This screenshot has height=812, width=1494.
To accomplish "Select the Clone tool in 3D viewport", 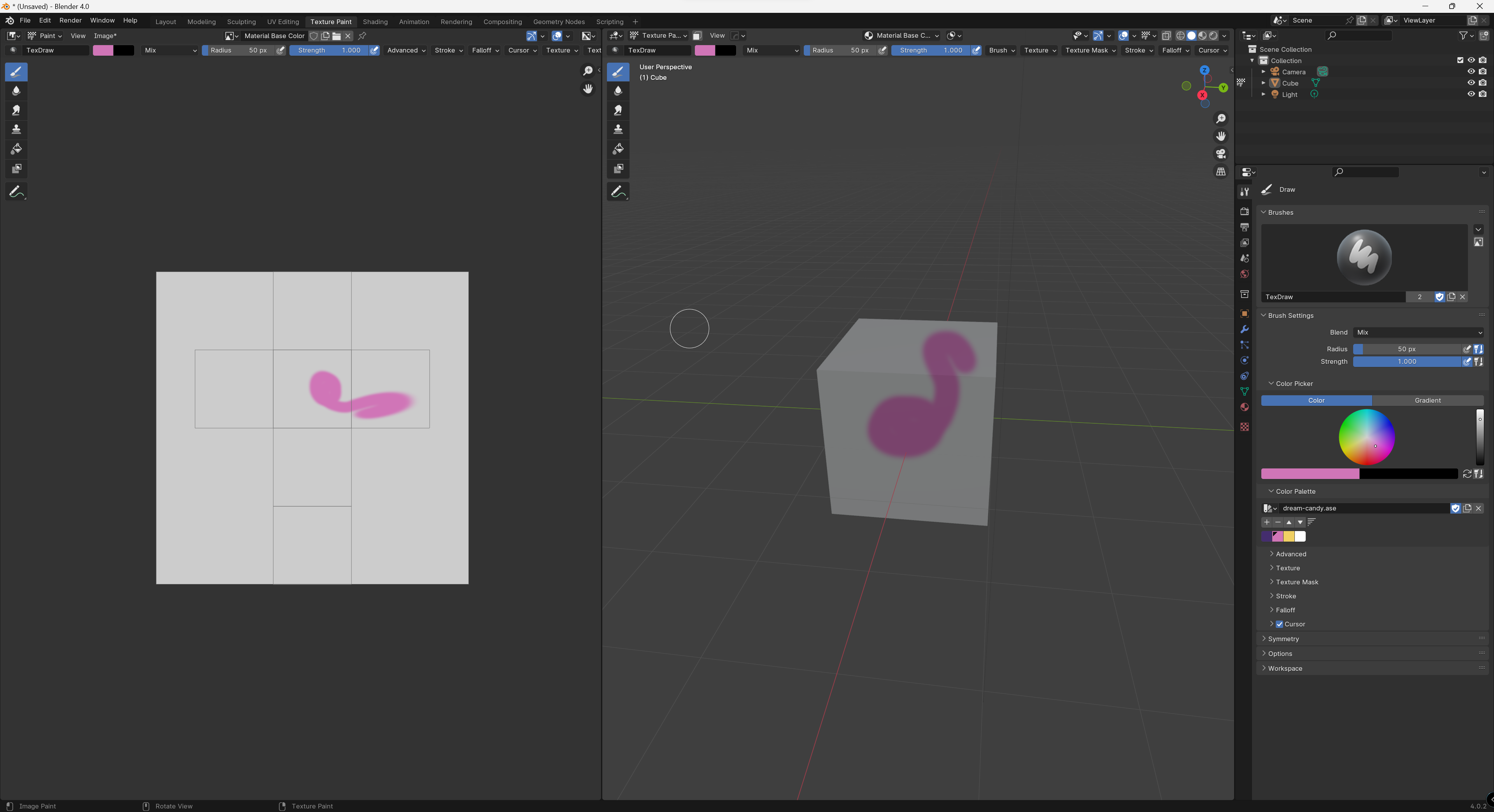I will coord(618,129).
